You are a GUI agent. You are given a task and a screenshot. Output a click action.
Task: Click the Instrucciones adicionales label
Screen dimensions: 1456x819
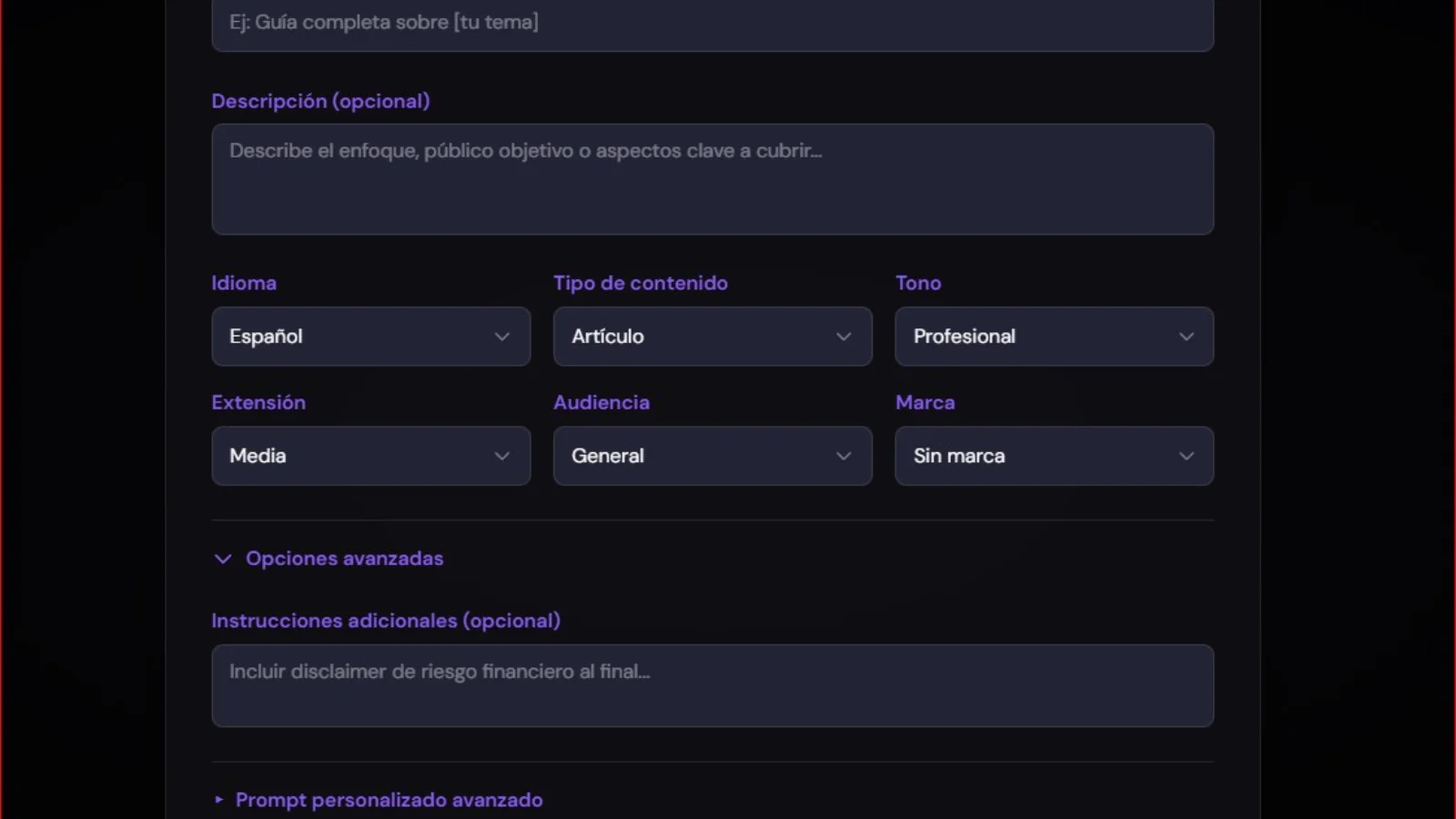coord(386,620)
